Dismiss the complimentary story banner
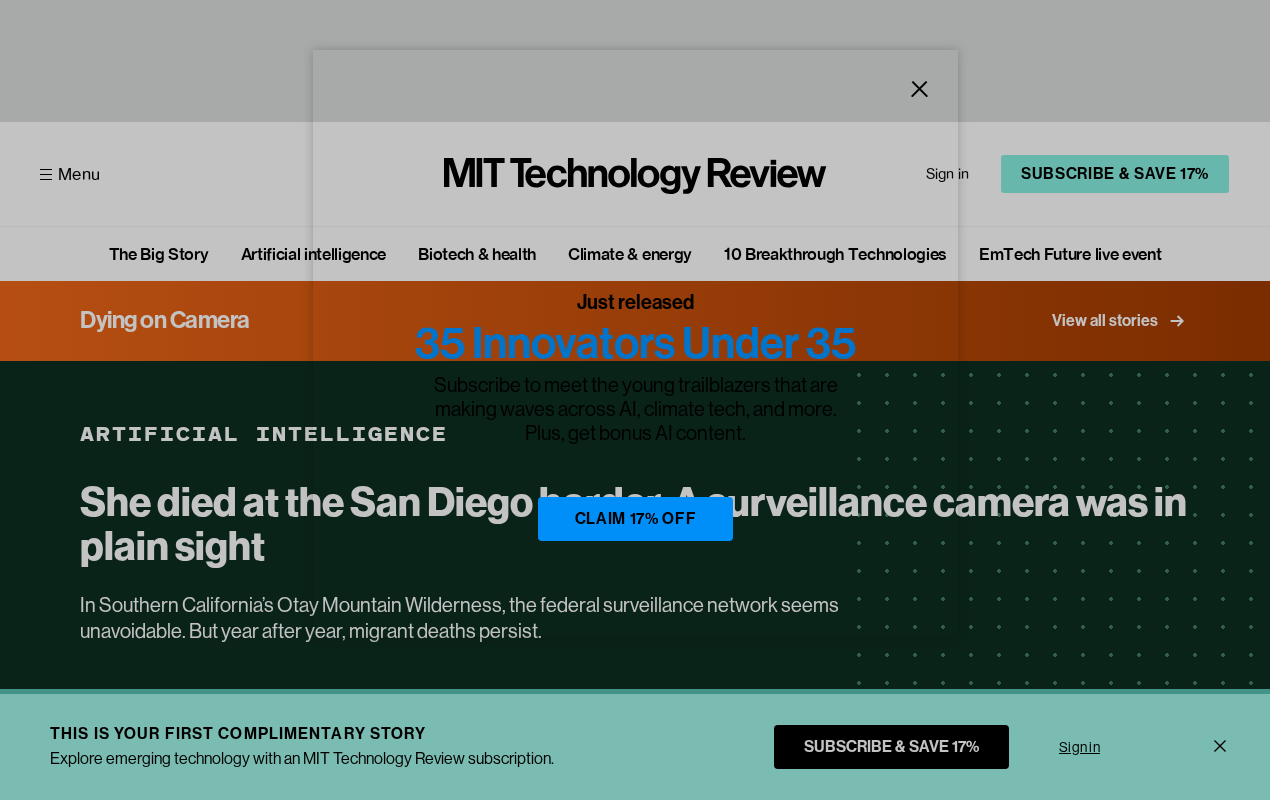Viewport: 1280px width, 800px height. coord(1220,746)
